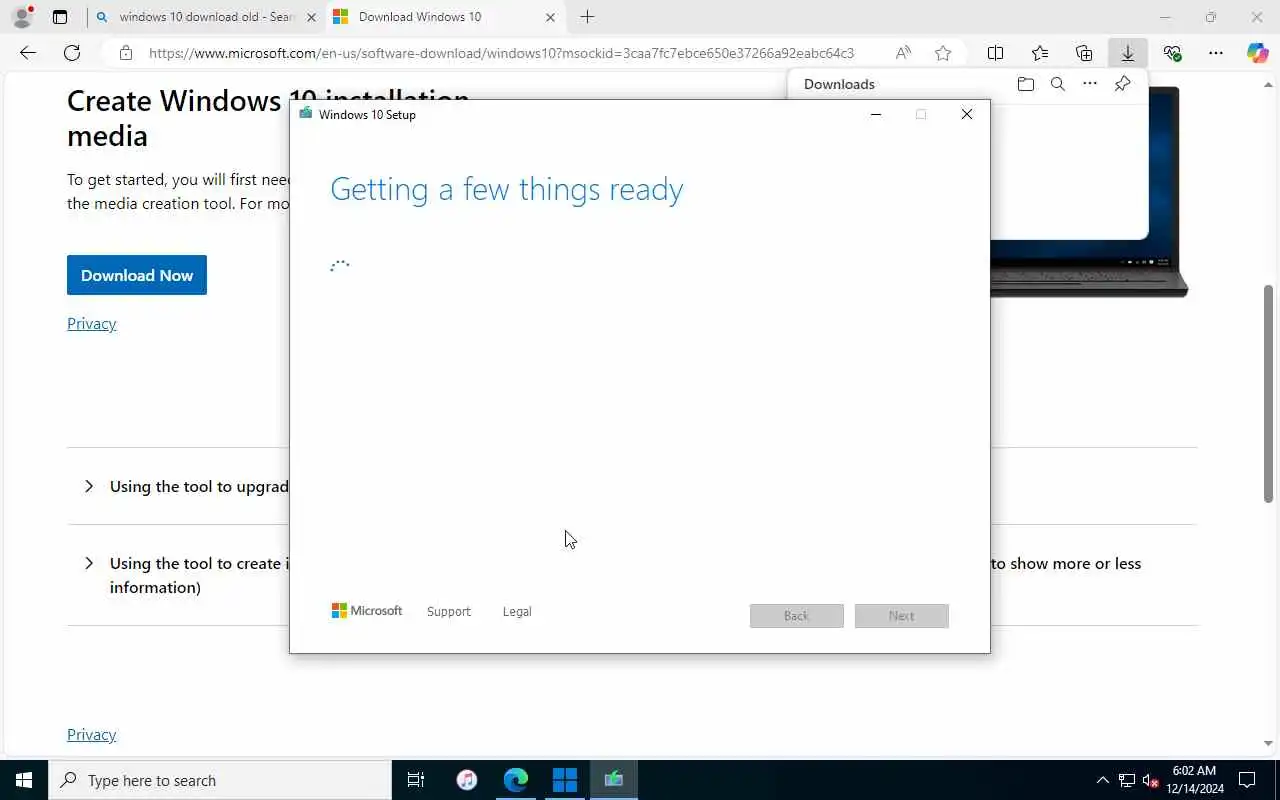Show hidden system tray icons
1280x800 pixels.
tap(1103, 780)
